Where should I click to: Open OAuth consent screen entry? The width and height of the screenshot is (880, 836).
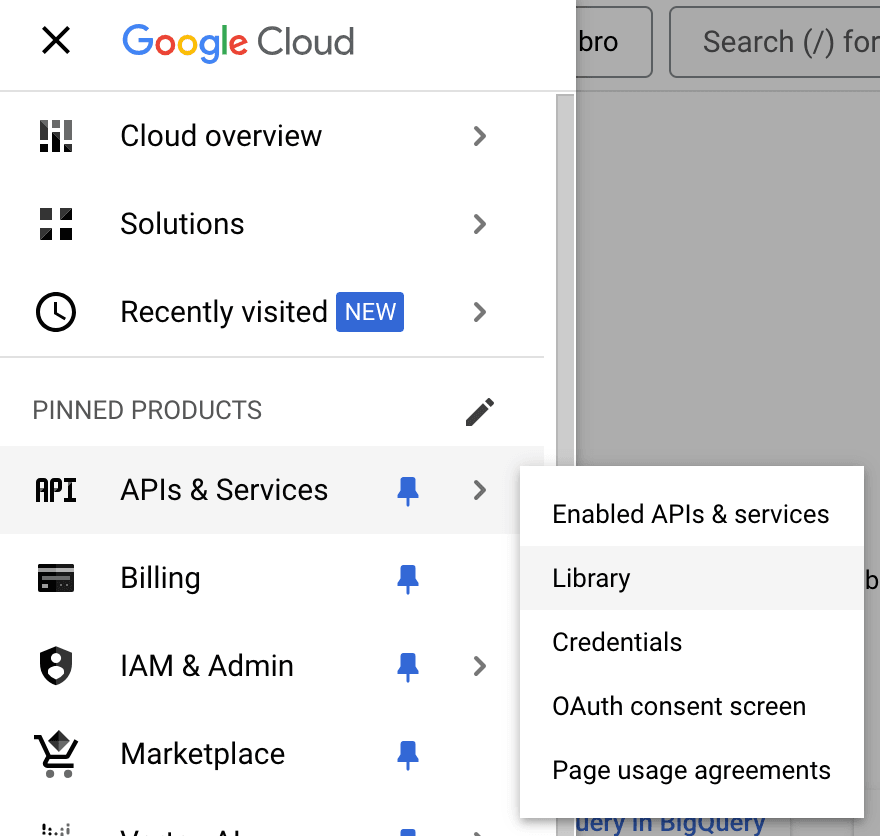(679, 706)
